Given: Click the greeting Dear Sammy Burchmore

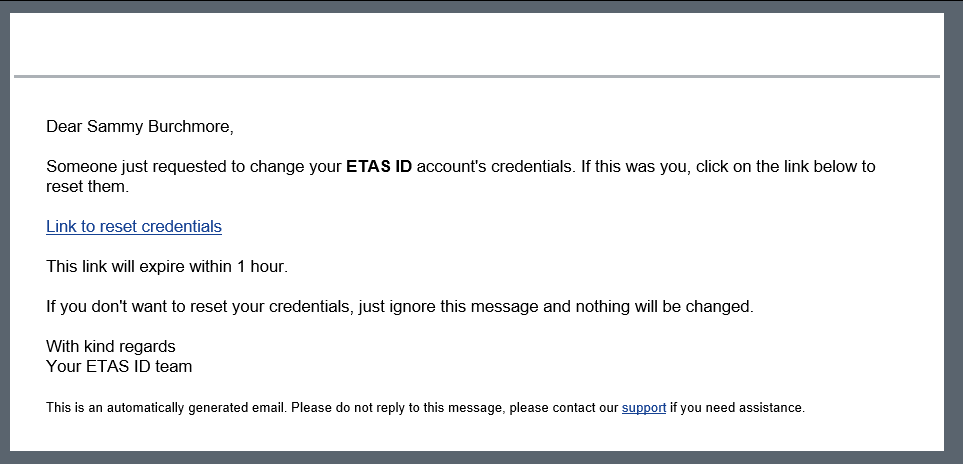Looking at the screenshot, I should [x=140, y=127].
